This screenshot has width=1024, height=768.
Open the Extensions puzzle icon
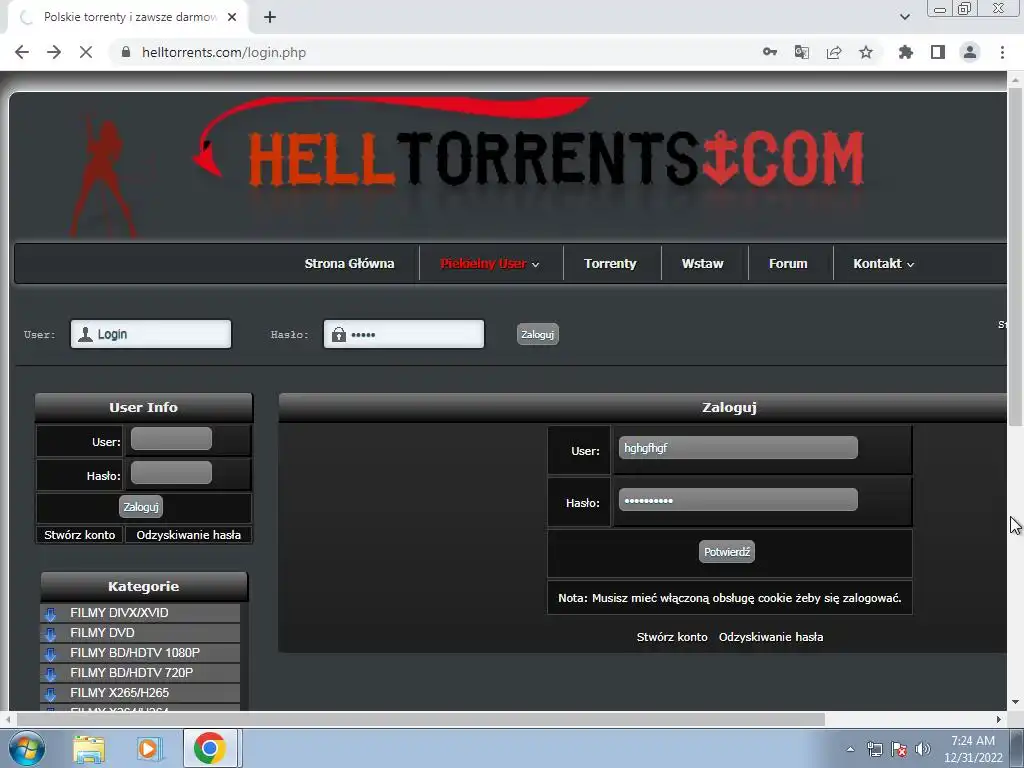[x=906, y=52]
